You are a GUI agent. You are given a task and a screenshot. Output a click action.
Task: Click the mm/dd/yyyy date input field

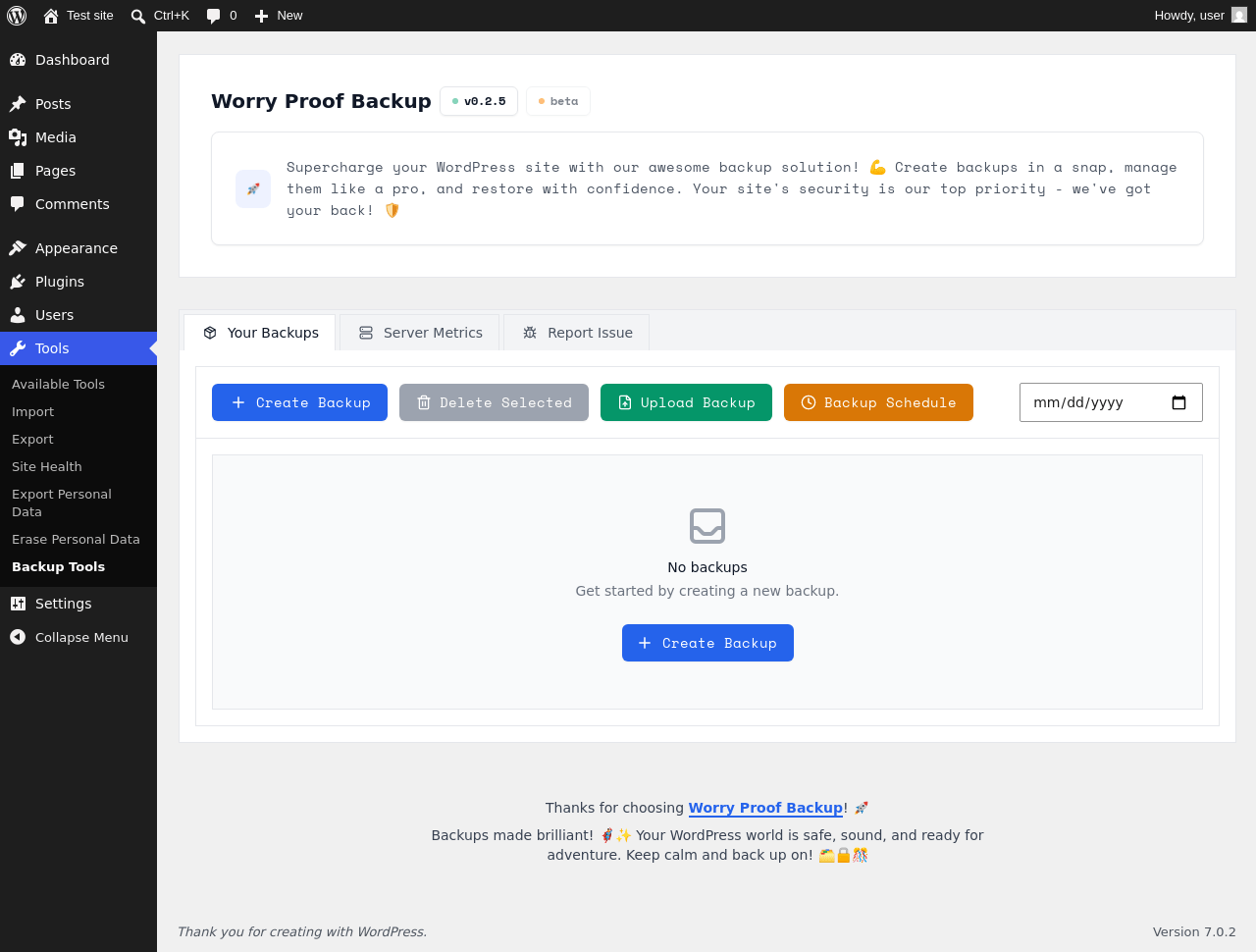(1111, 402)
